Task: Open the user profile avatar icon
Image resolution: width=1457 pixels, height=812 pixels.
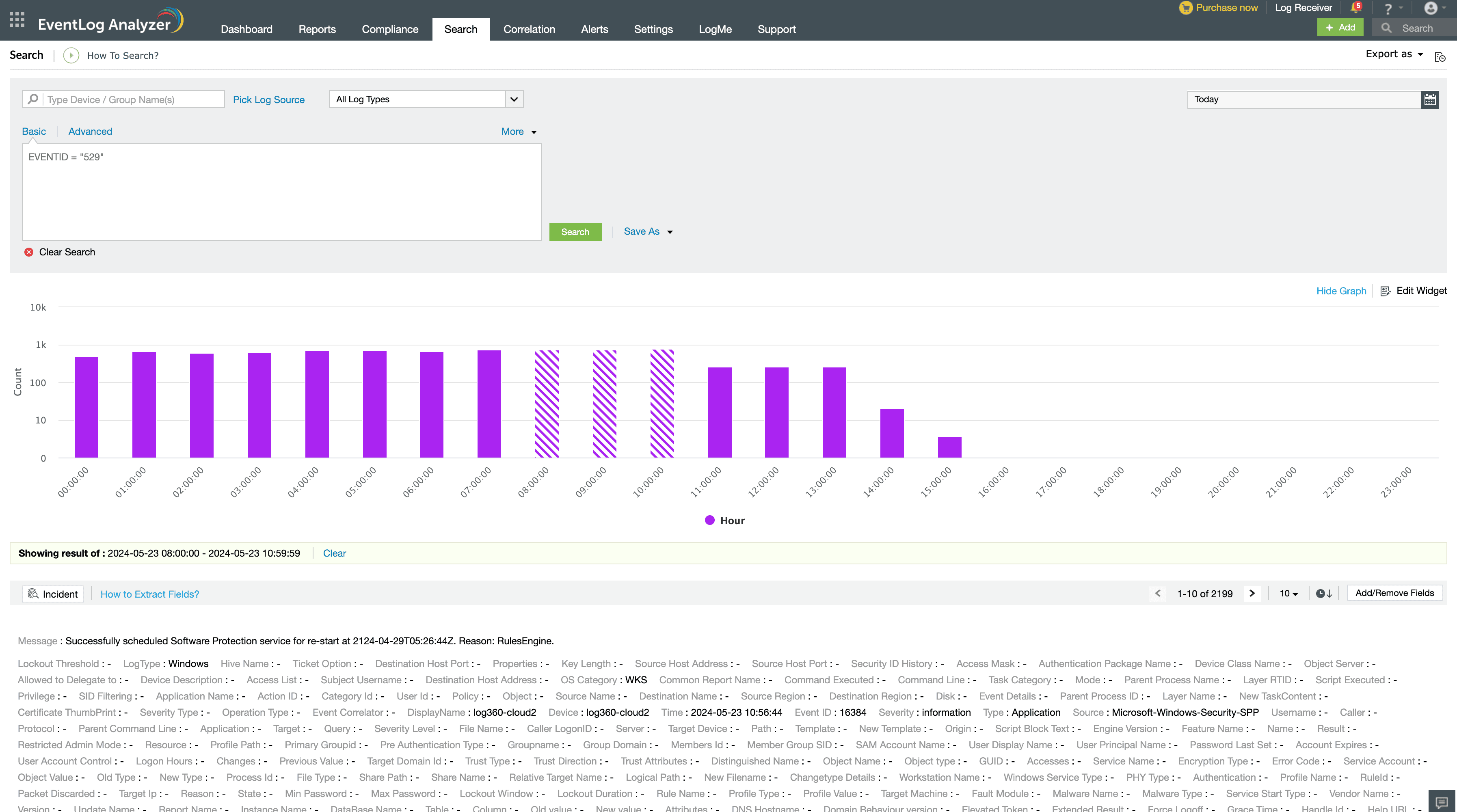Action: [1431, 8]
